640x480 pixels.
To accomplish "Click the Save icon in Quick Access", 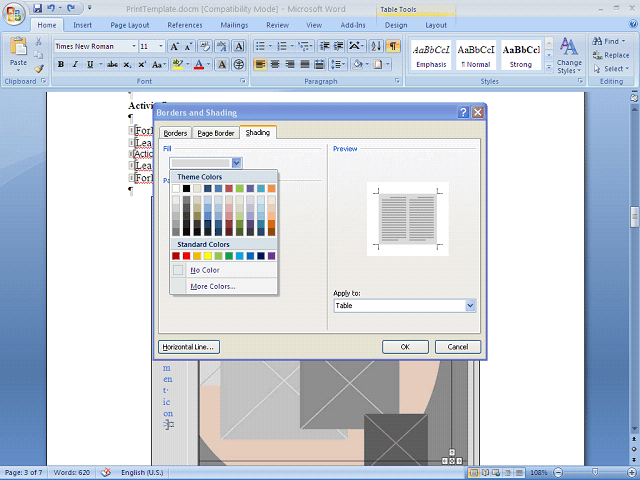I will tap(37, 8).
